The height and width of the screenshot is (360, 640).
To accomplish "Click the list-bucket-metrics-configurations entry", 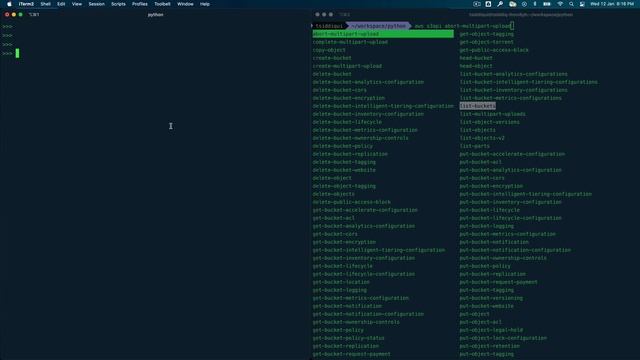I will click(x=511, y=98).
